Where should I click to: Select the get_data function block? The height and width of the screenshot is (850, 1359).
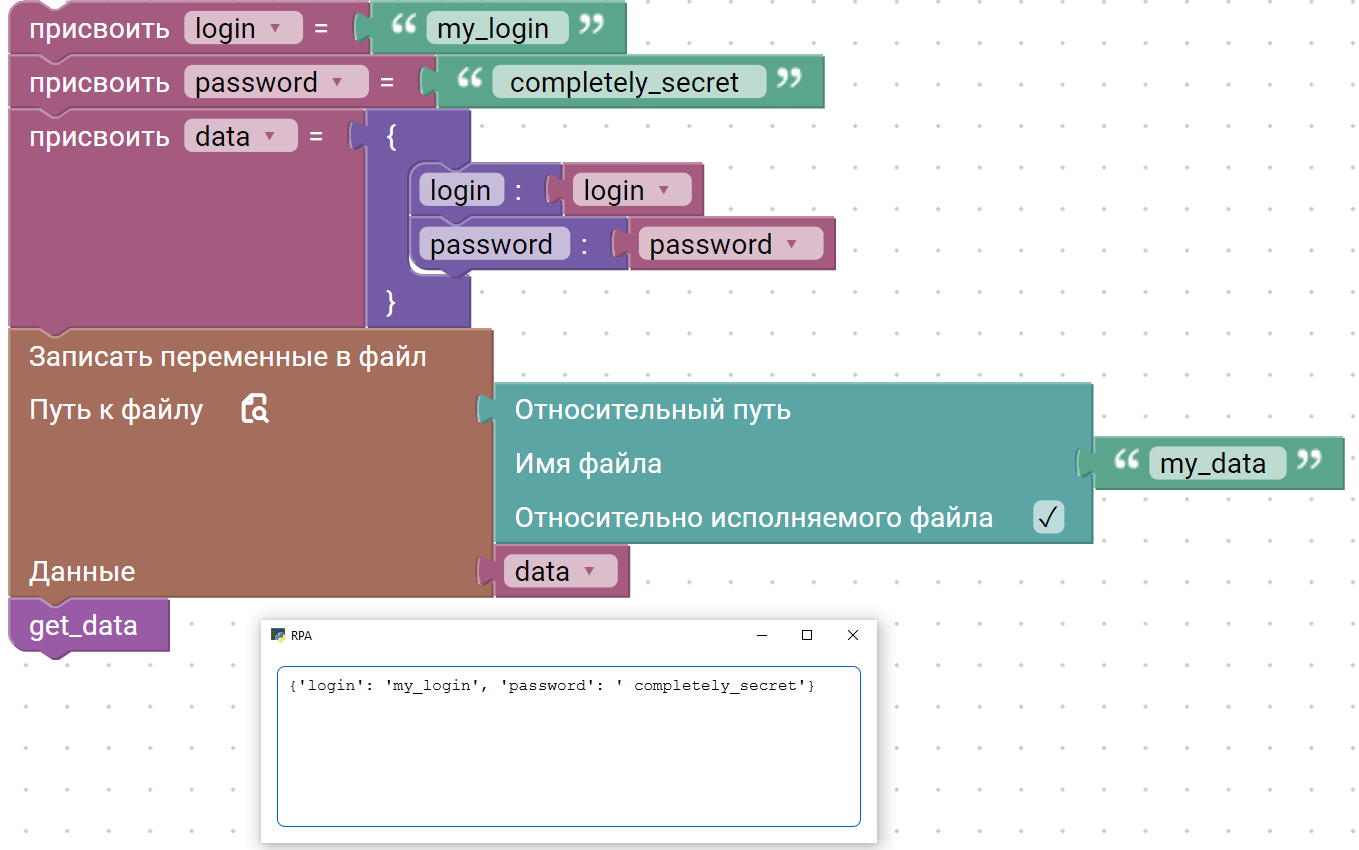84,626
